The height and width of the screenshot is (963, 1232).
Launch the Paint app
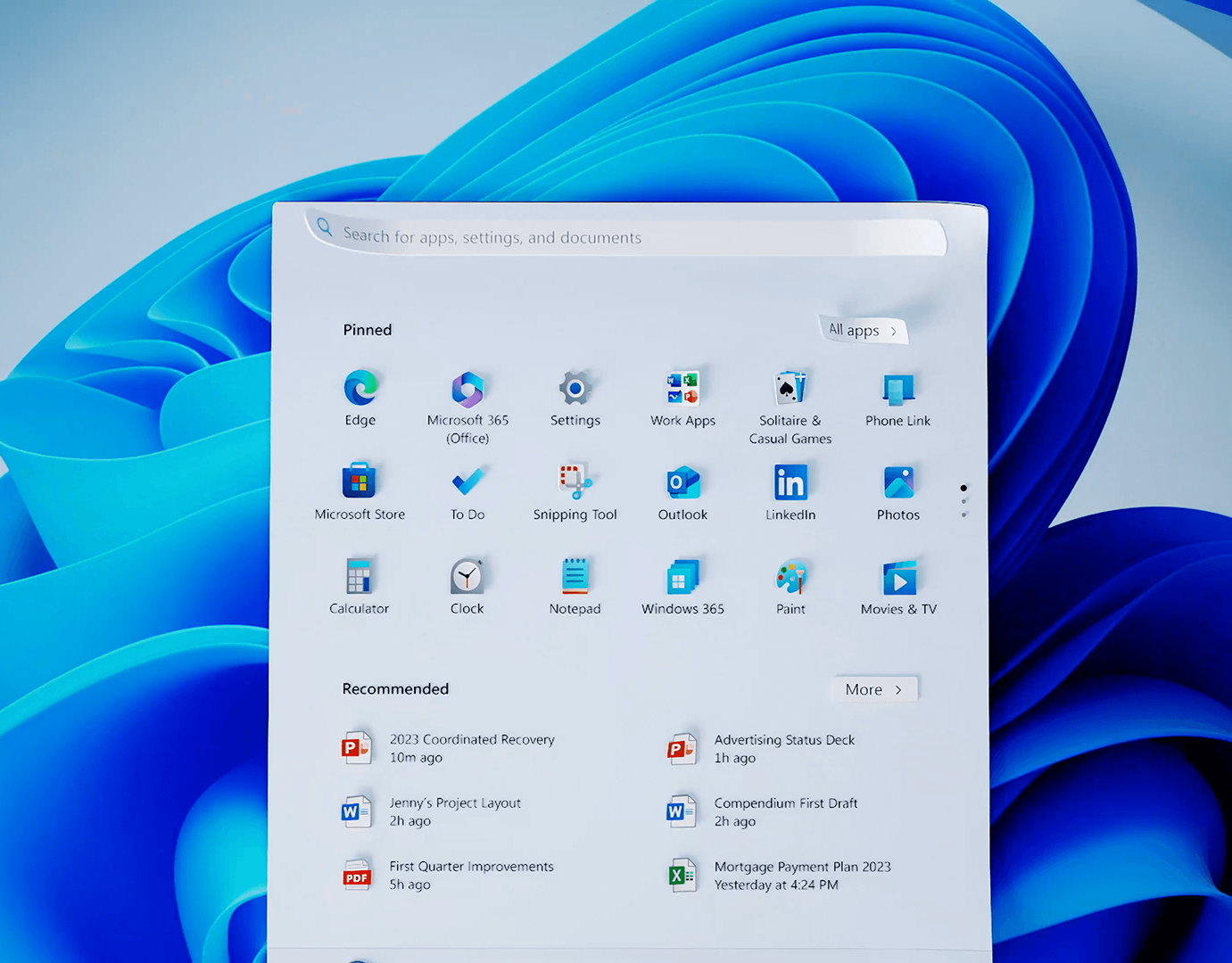click(x=790, y=577)
